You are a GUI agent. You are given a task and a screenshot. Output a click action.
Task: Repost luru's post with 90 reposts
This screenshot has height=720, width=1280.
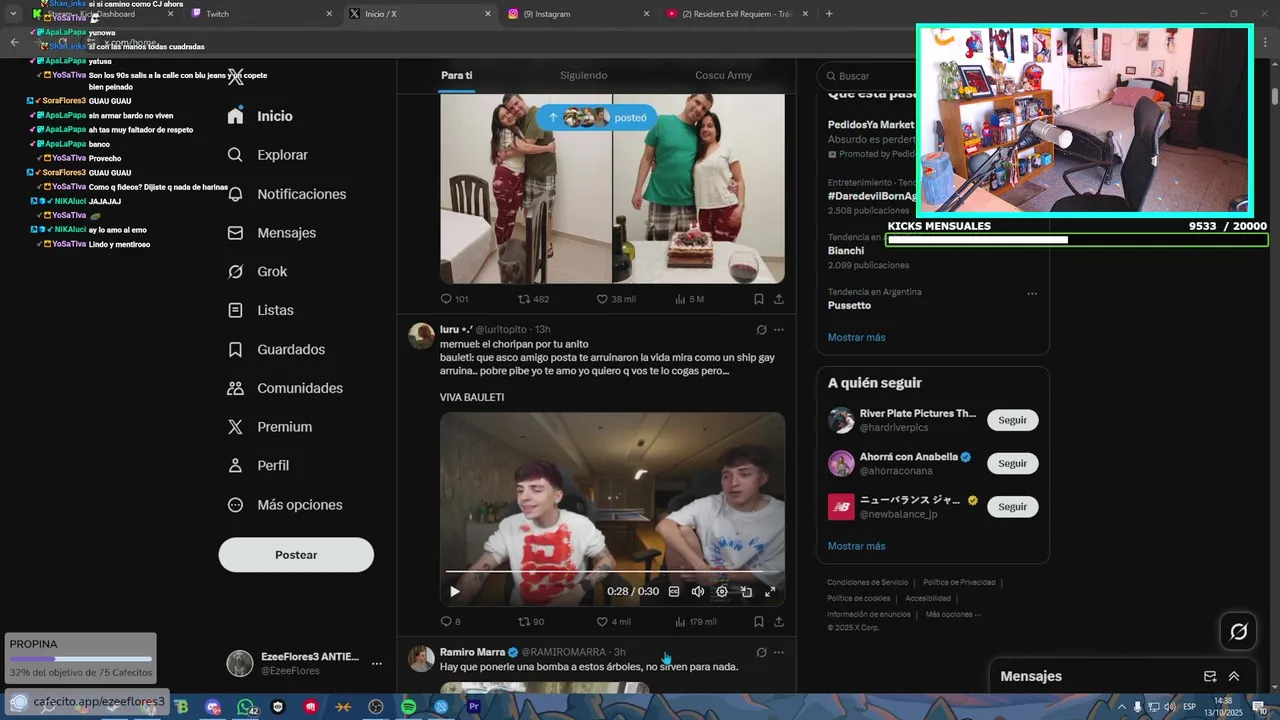point(531,622)
